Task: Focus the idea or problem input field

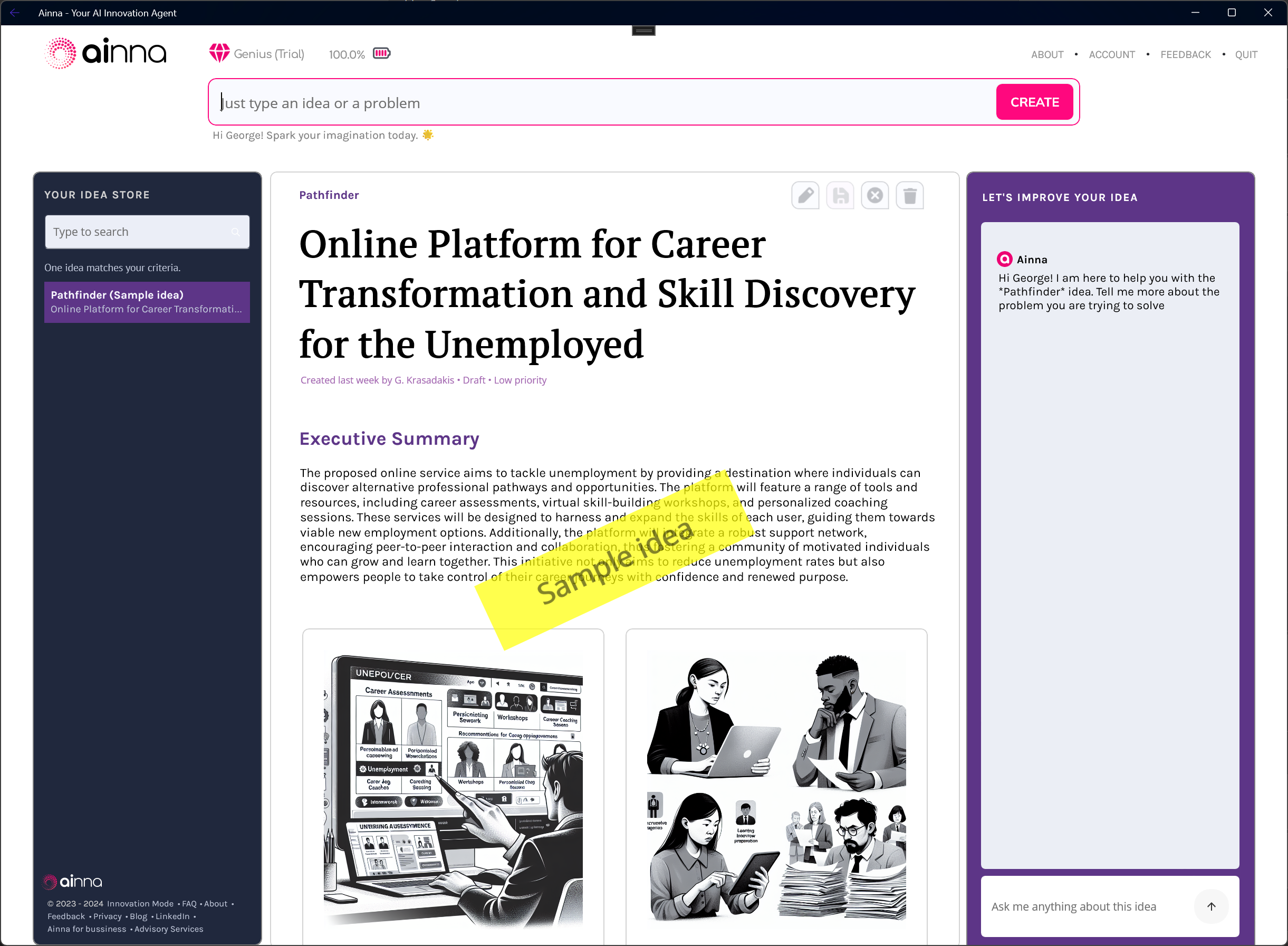Action: (x=601, y=103)
